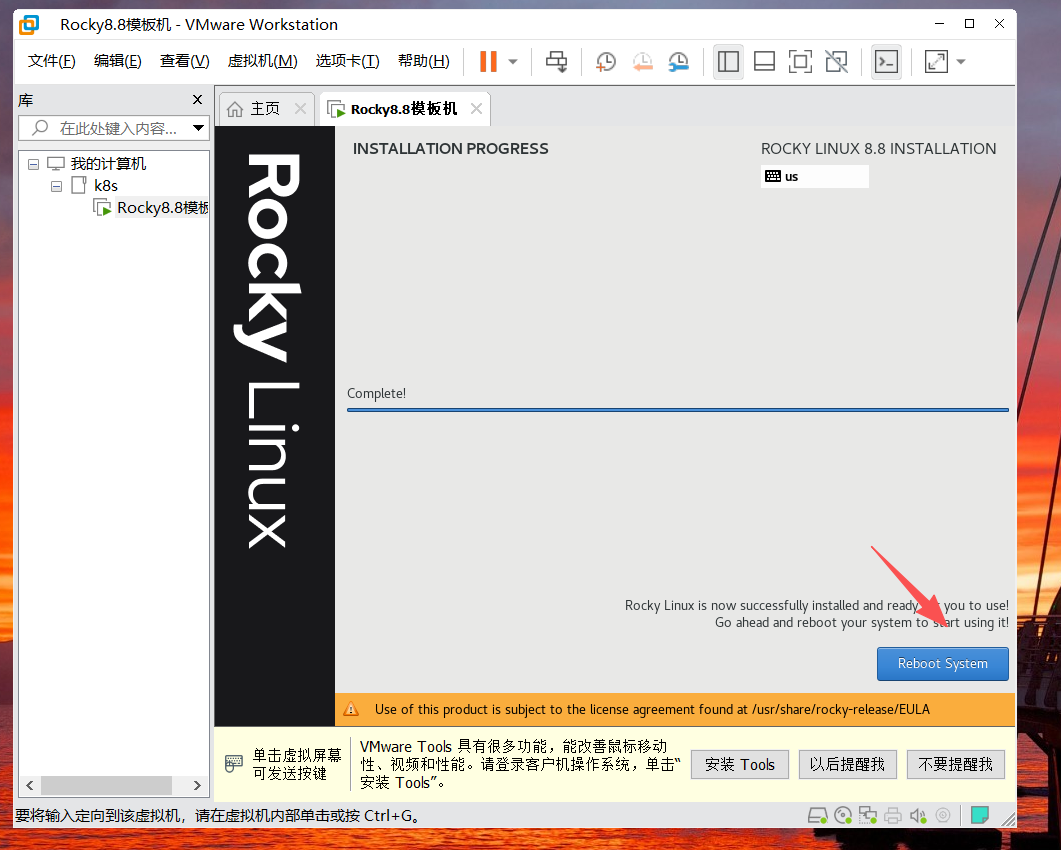The width and height of the screenshot is (1061, 850).
Task: Open the 文件(F) menu
Action: point(51,61)
